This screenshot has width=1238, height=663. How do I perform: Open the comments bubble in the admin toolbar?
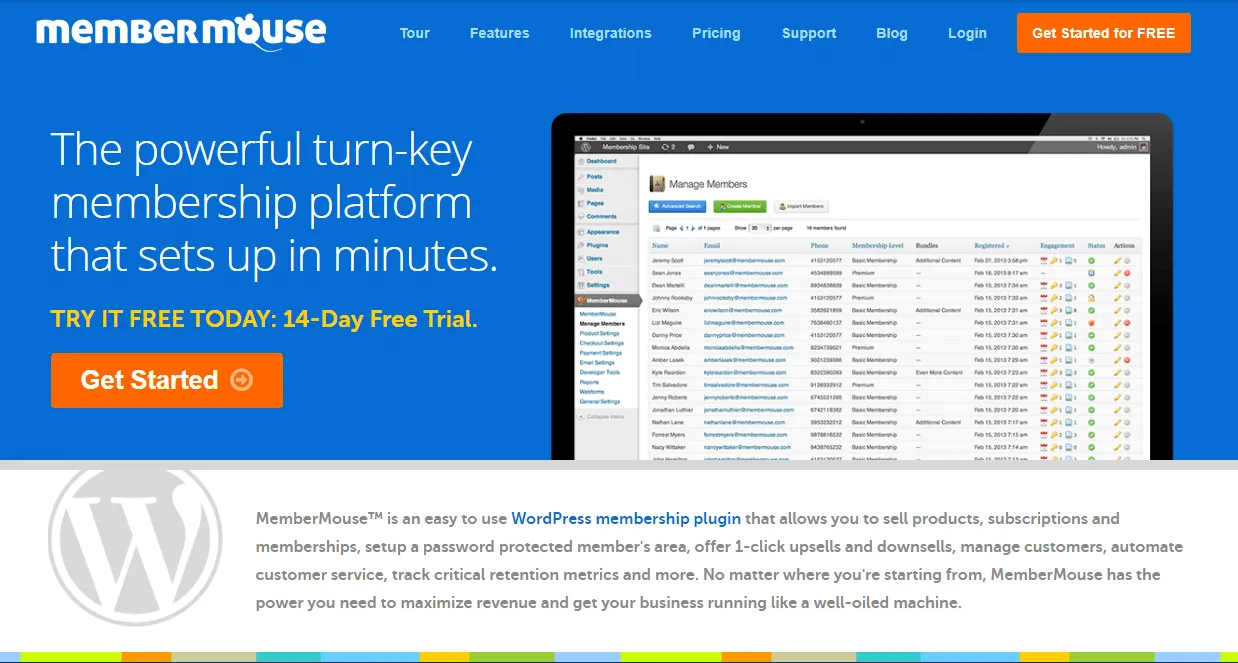pyautogui.click(x=691, y=147)
